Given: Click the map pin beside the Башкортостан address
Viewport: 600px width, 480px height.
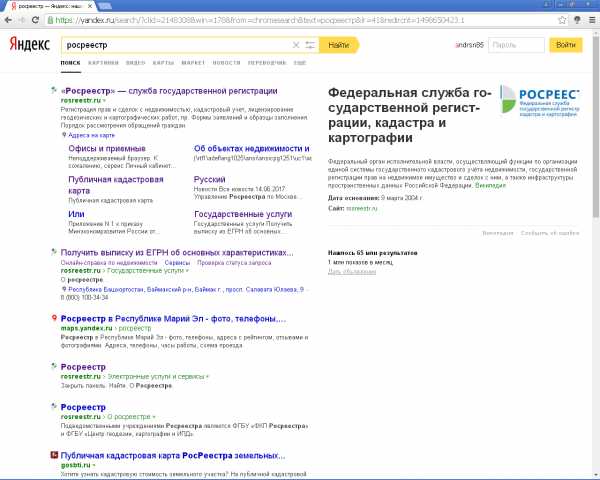Looking at the screenshot, I should point(64,289).
